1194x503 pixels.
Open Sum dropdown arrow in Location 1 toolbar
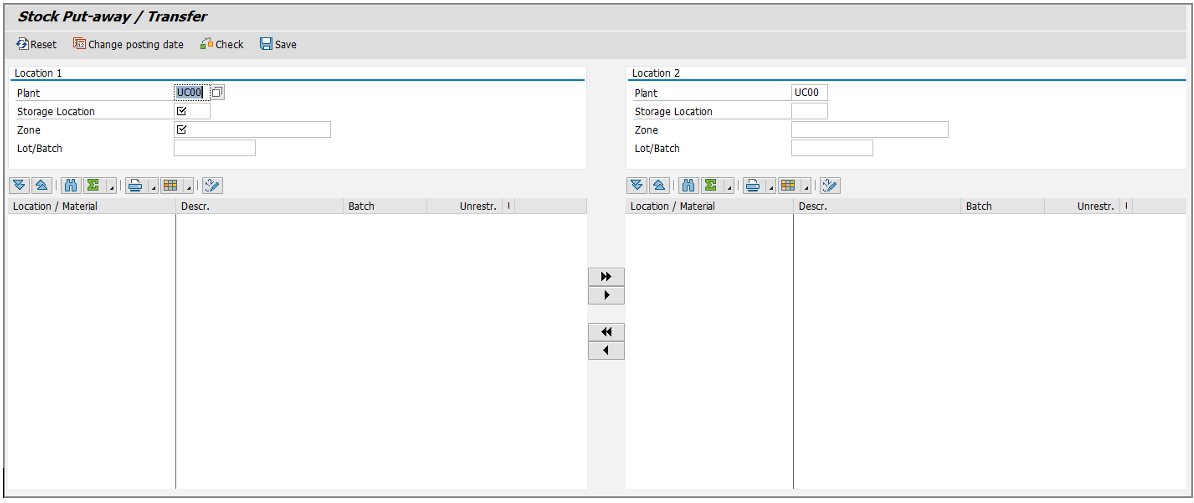click(x=111, y=185)
